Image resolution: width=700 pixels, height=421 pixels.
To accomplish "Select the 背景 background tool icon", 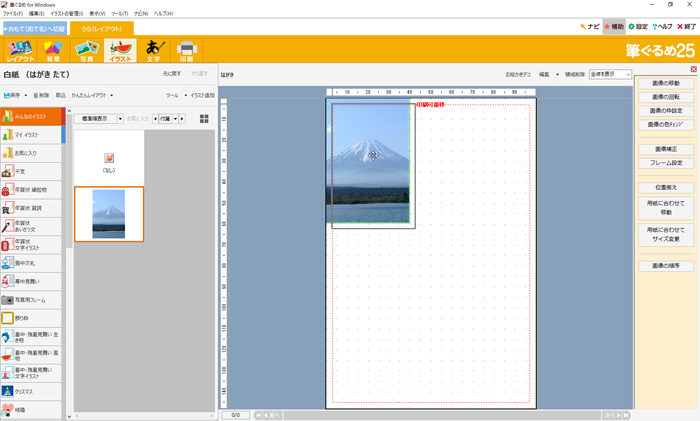I will [53, 50].
